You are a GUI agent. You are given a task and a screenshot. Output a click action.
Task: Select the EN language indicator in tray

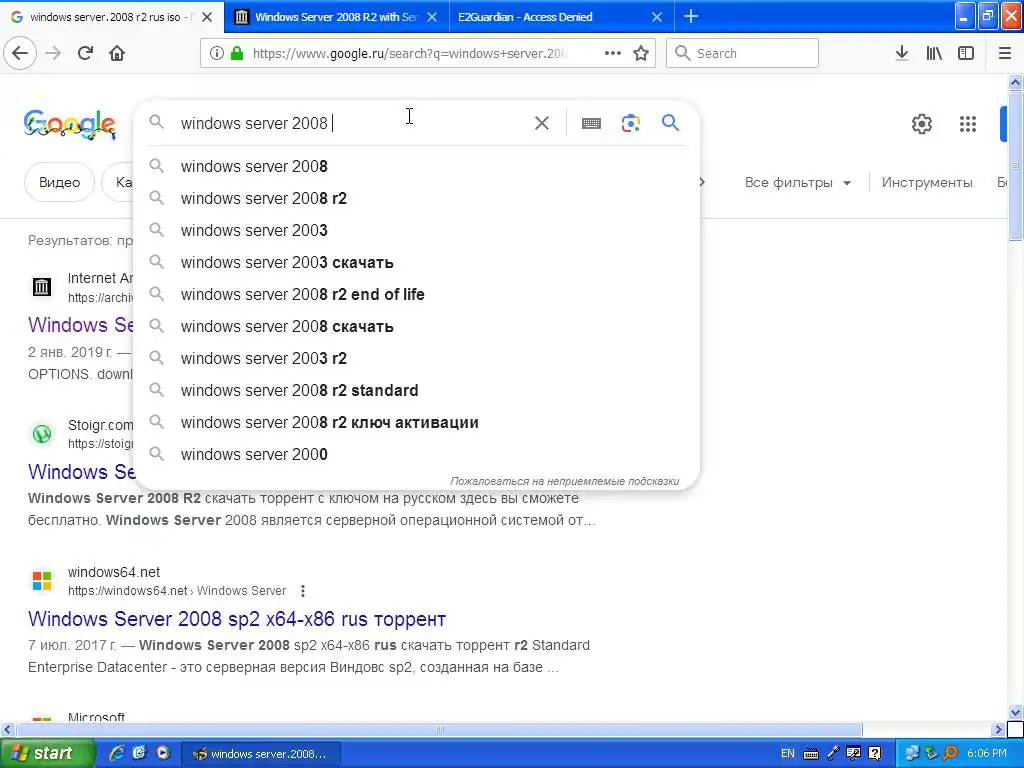pos(788,753)
